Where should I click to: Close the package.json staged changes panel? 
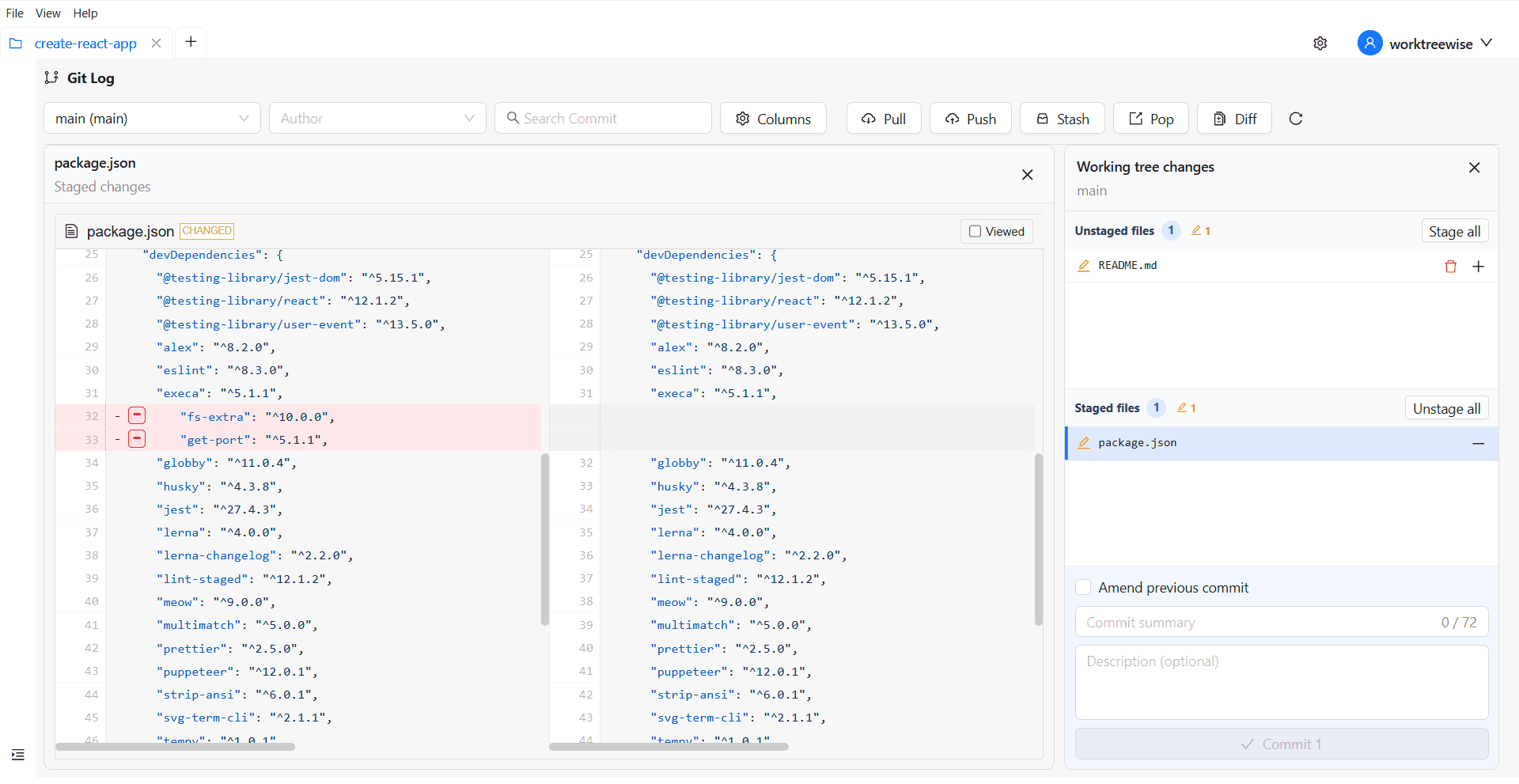pyautogui.click(x=1027, y=175)
